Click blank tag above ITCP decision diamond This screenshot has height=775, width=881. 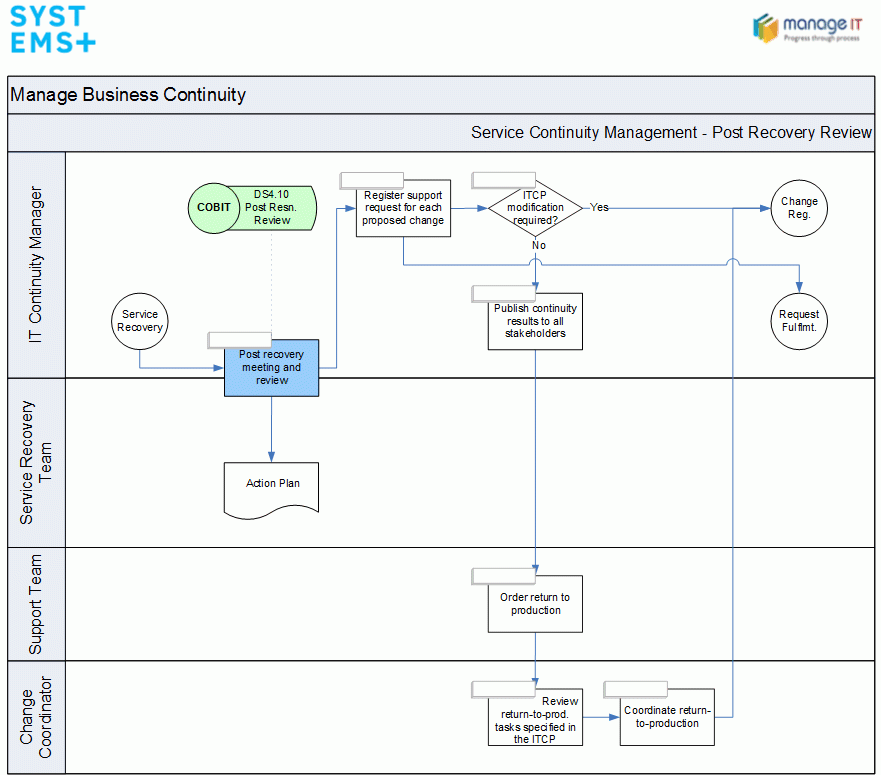(503, 180)
